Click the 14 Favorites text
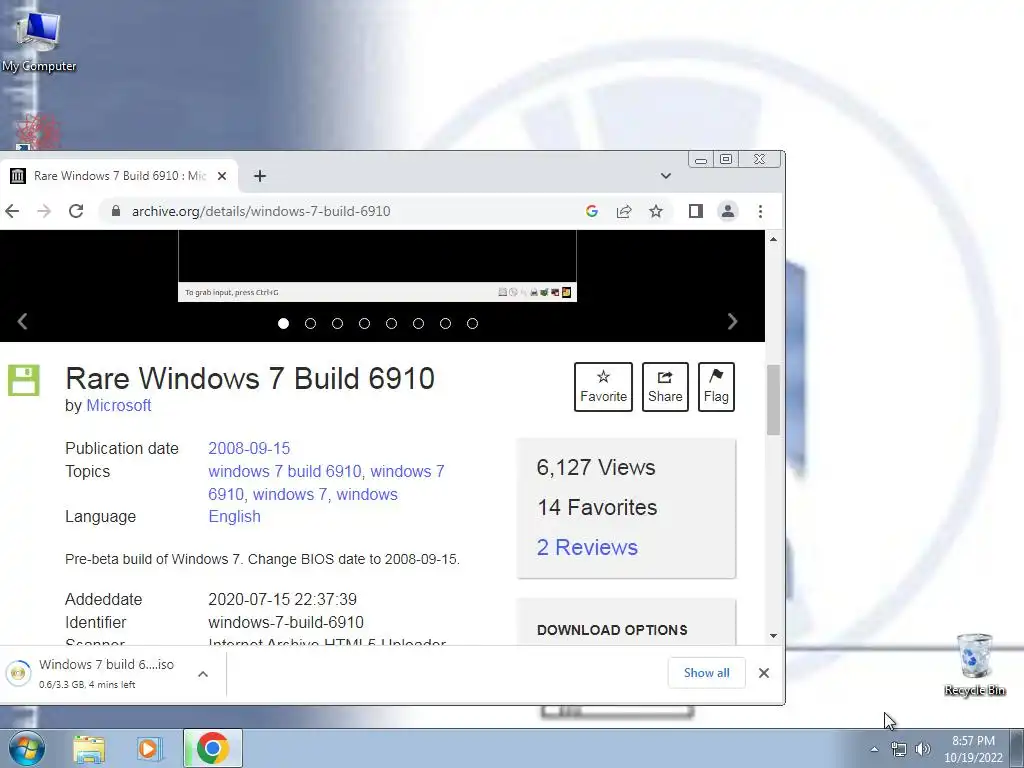 click(598, 507)
